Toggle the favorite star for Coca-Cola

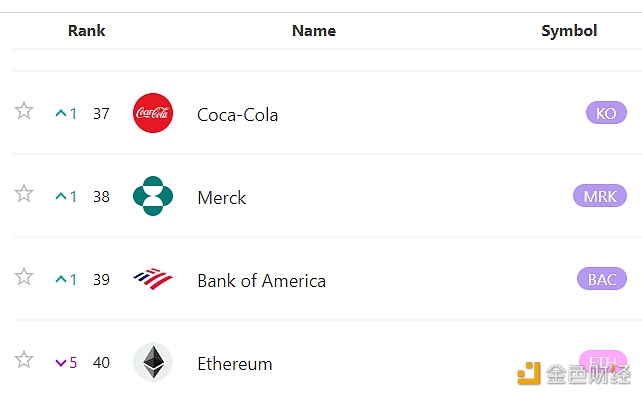[x=24, y=111]
